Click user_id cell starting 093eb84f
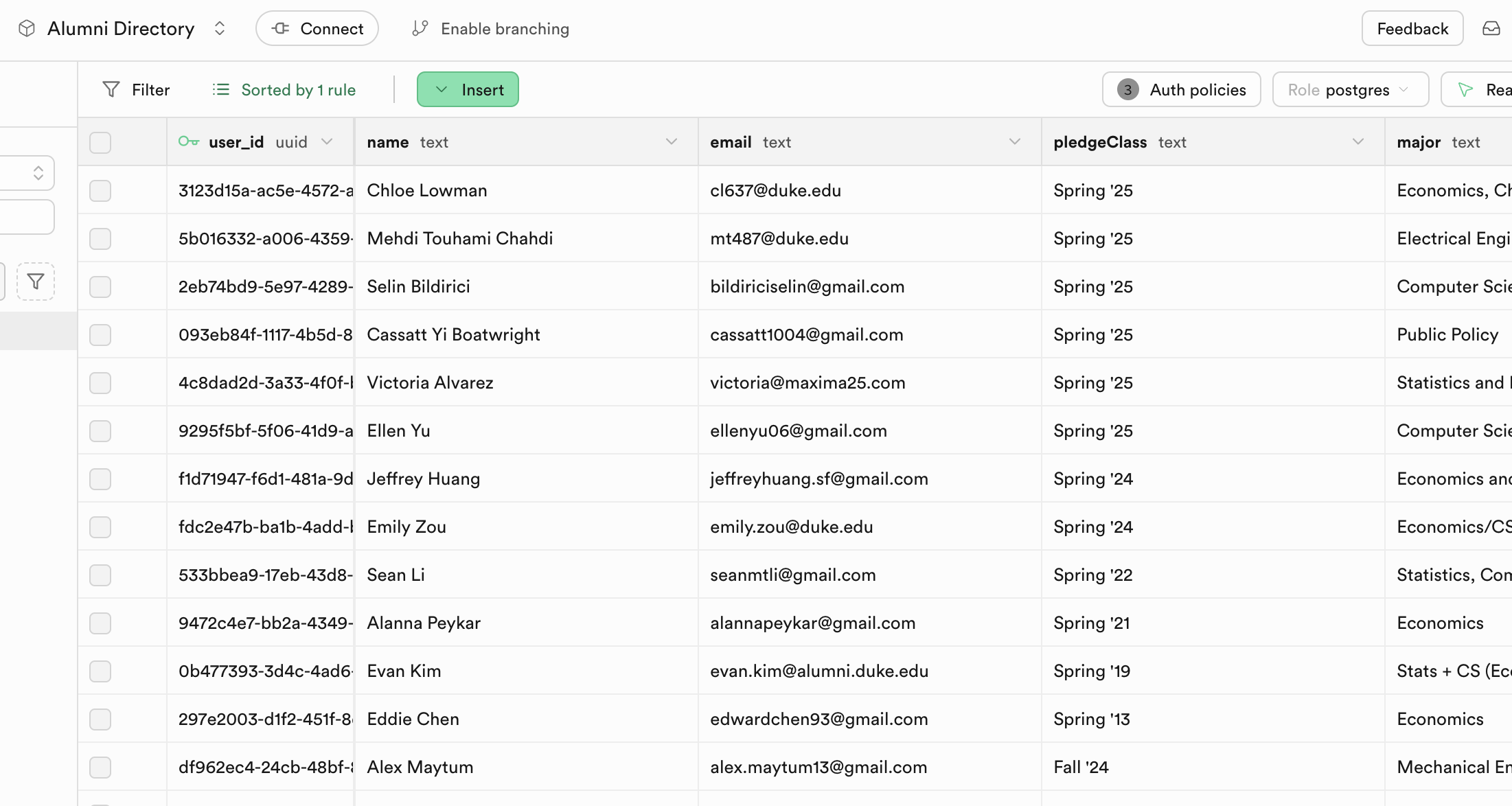The width and height of the screenshot is (1512, 806). click(x=260, y=334)
